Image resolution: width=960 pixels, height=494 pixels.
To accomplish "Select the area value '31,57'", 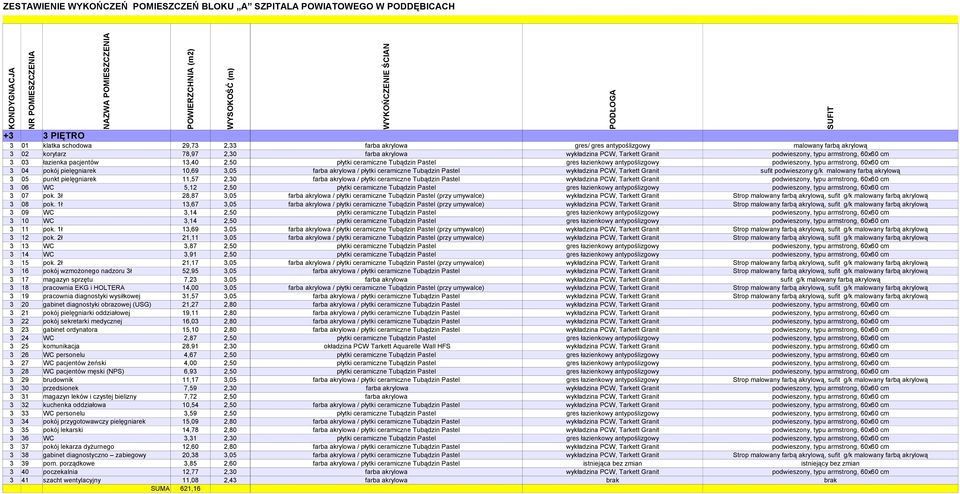I will tap(190, 296).
